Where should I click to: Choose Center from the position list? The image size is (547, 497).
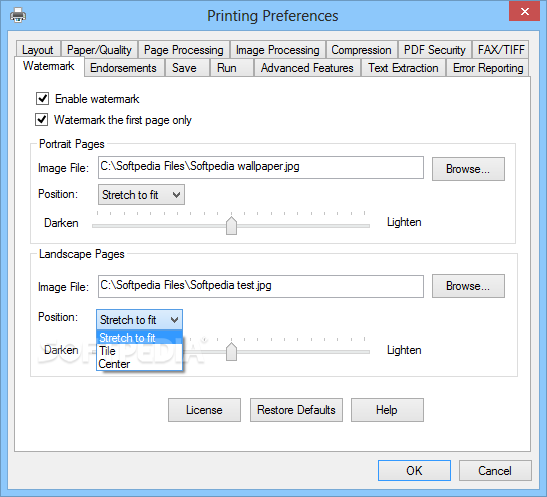click(x=139, y=364)
